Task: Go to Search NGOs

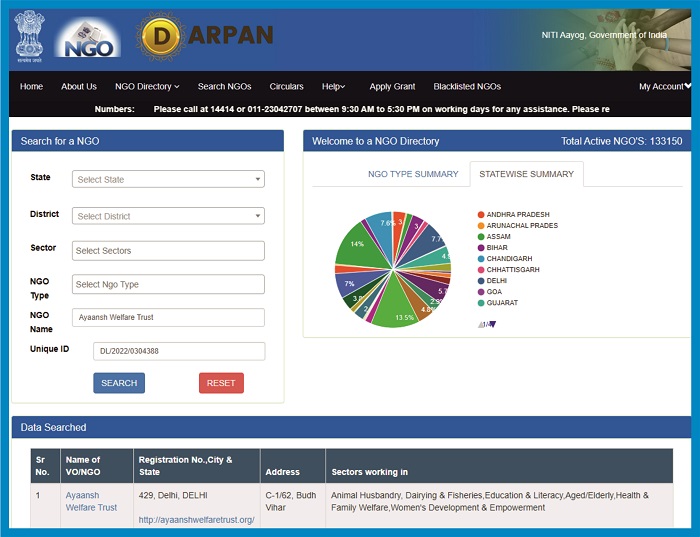Action: tap(225, 87)
